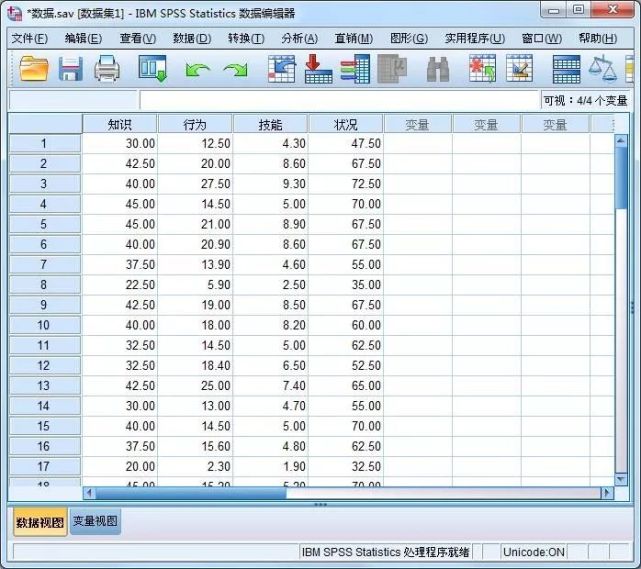Split file toolbar icon
641x569 pixels.
[x=566, y=69]
